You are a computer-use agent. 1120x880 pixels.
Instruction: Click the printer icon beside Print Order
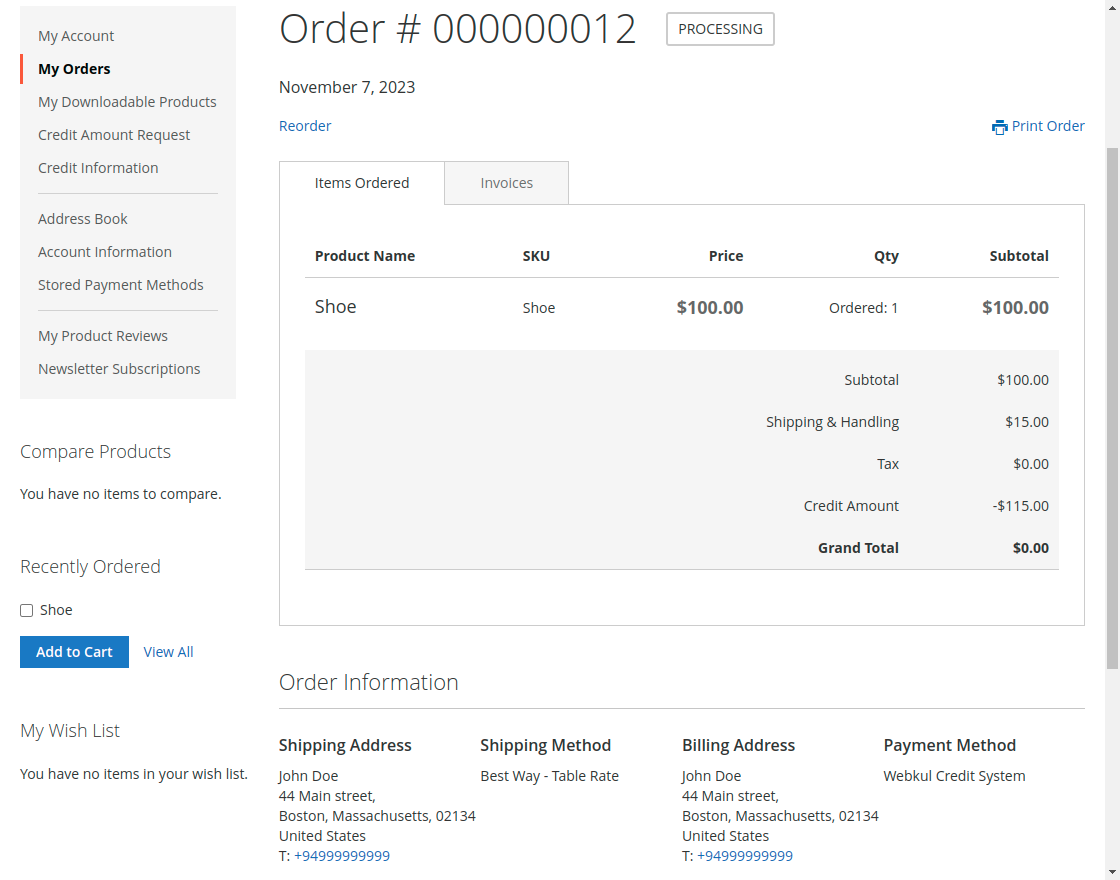pos(1000,125)
